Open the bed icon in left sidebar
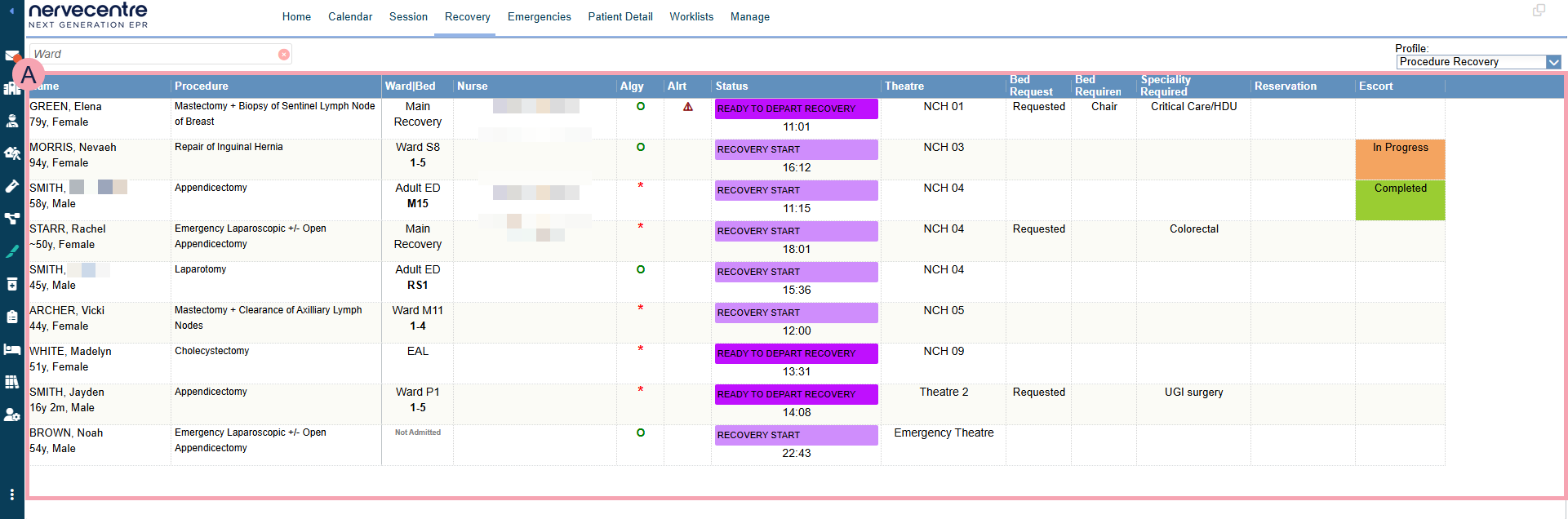The height and width of the screenshot is (519, 1568). [11, 349]
